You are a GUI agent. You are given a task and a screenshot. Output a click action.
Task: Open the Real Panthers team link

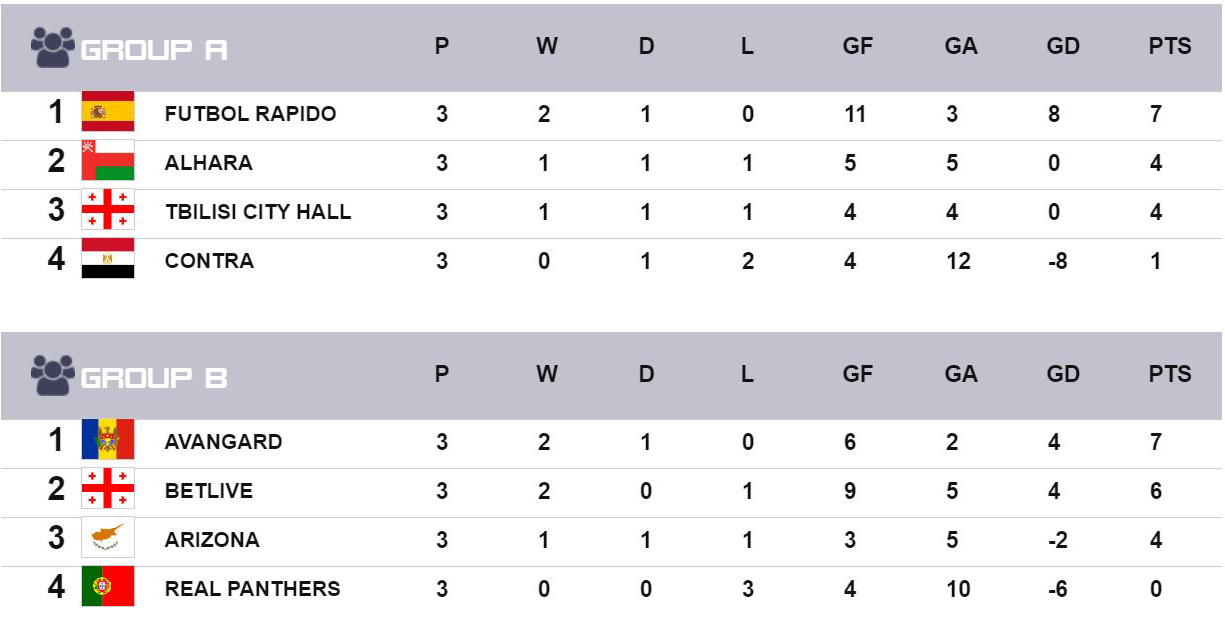[252, 589]
